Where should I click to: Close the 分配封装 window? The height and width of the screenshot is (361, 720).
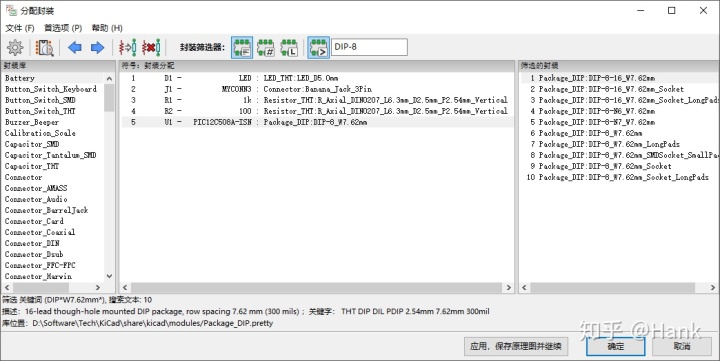703,11
